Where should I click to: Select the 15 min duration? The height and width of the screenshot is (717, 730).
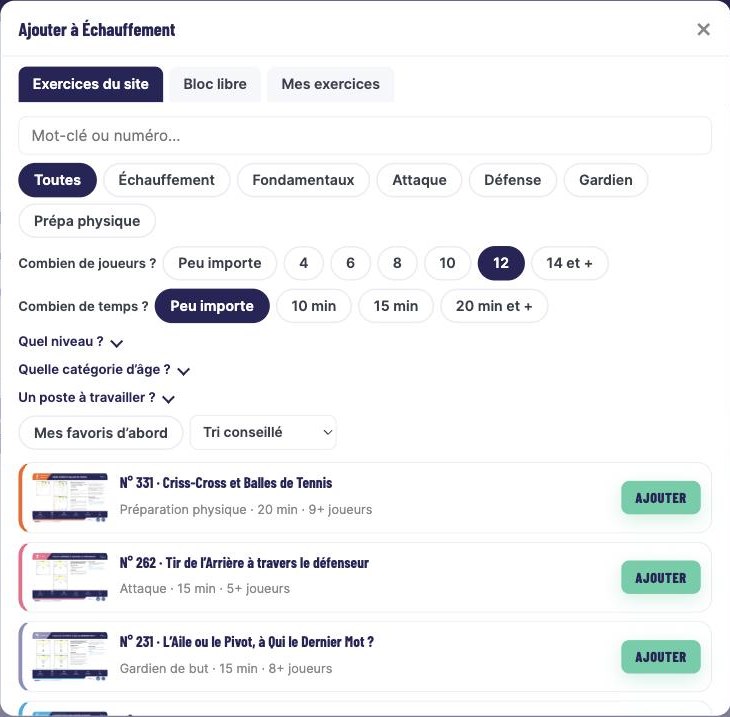click(396, 306)
